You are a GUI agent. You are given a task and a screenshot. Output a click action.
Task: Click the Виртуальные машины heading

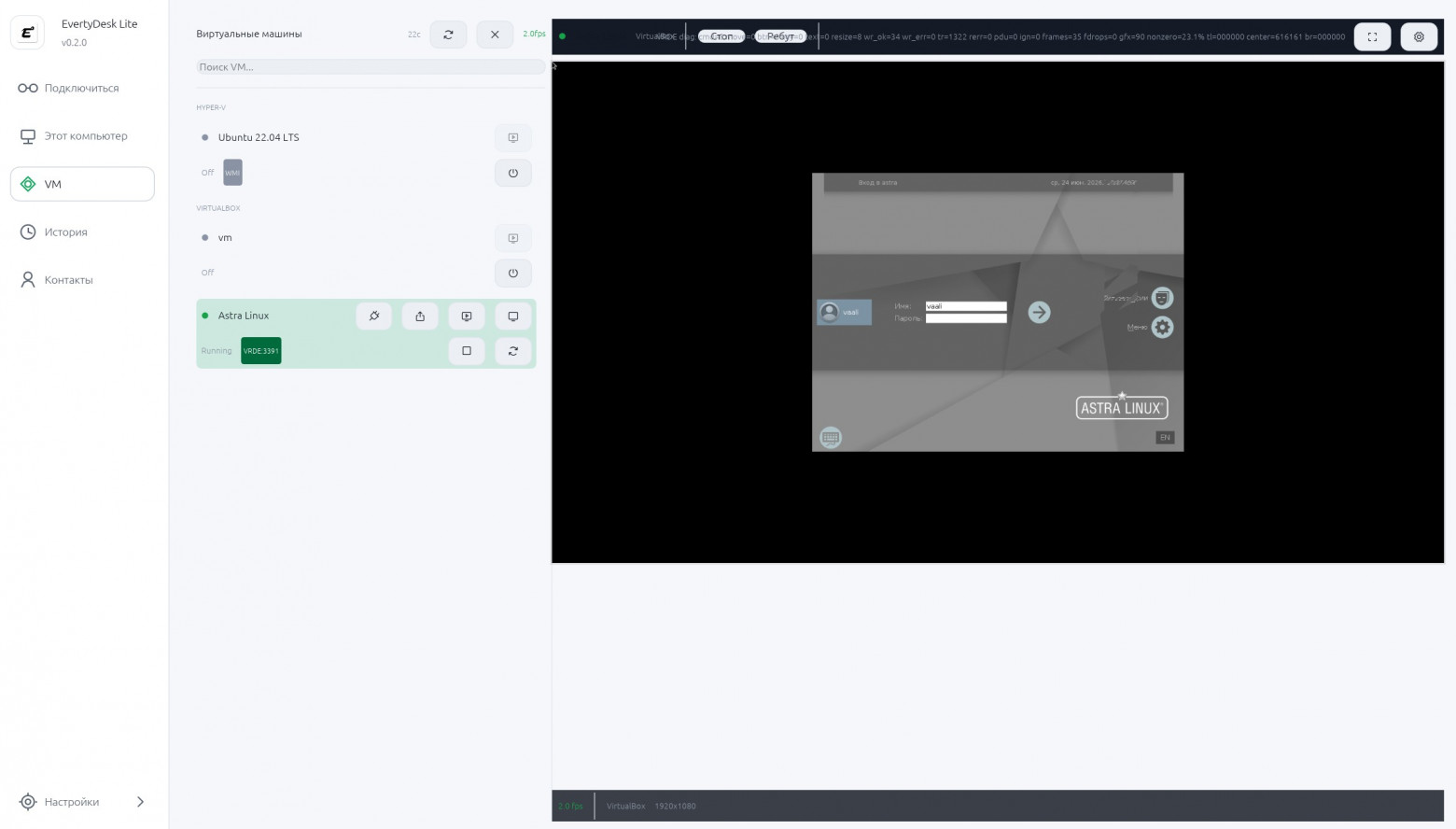coord(249,35)
